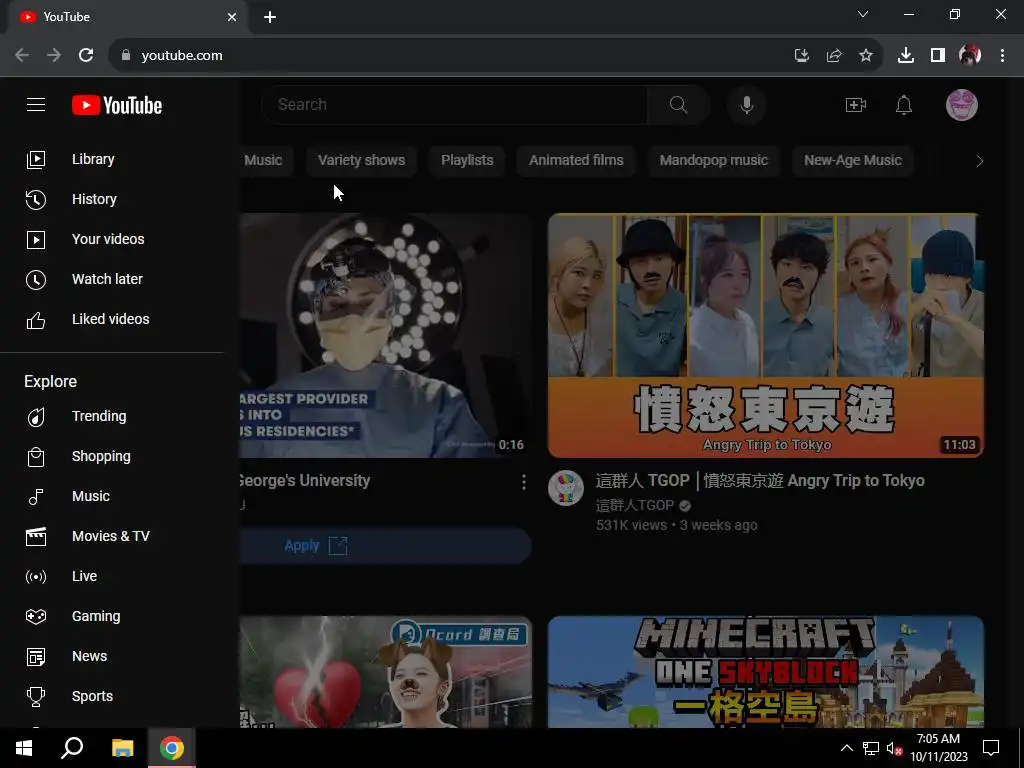Expand more chips with the right arrow

(979, 161)
